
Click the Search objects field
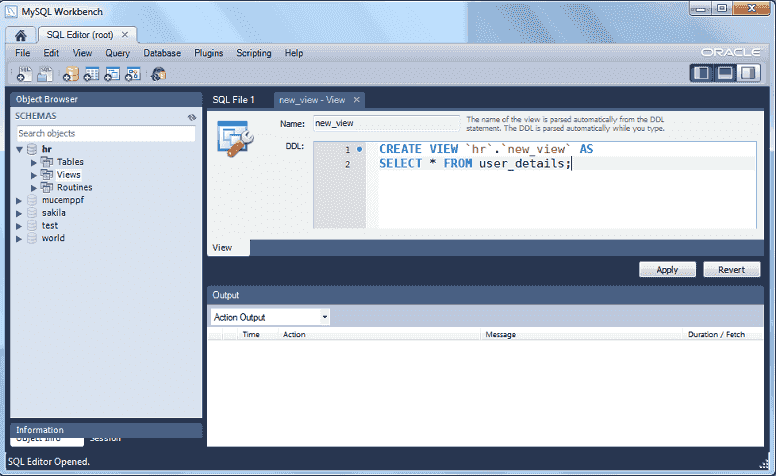(106, 133)
